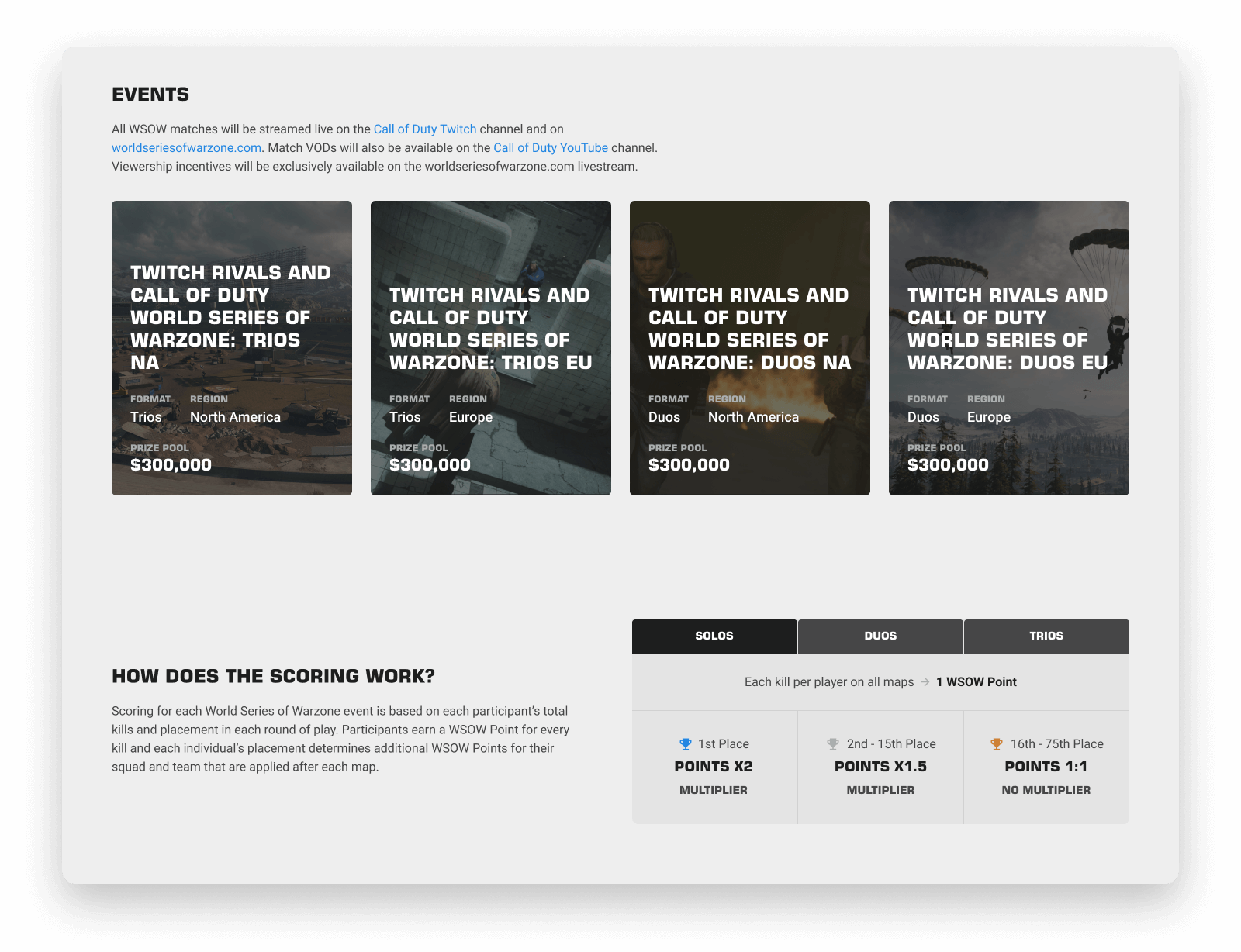The height and width of the screenshot is (952, 1241).
Task: Select the SOLOS scoring tab
Action: 714,636
